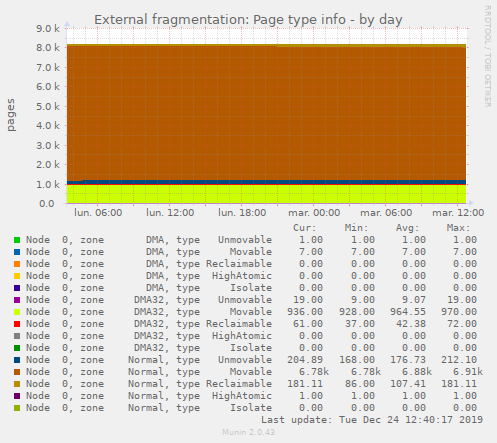The image size is (497, 443).
Task: Click the '0.0' y-axis tick label
Action: click(47, 204)
